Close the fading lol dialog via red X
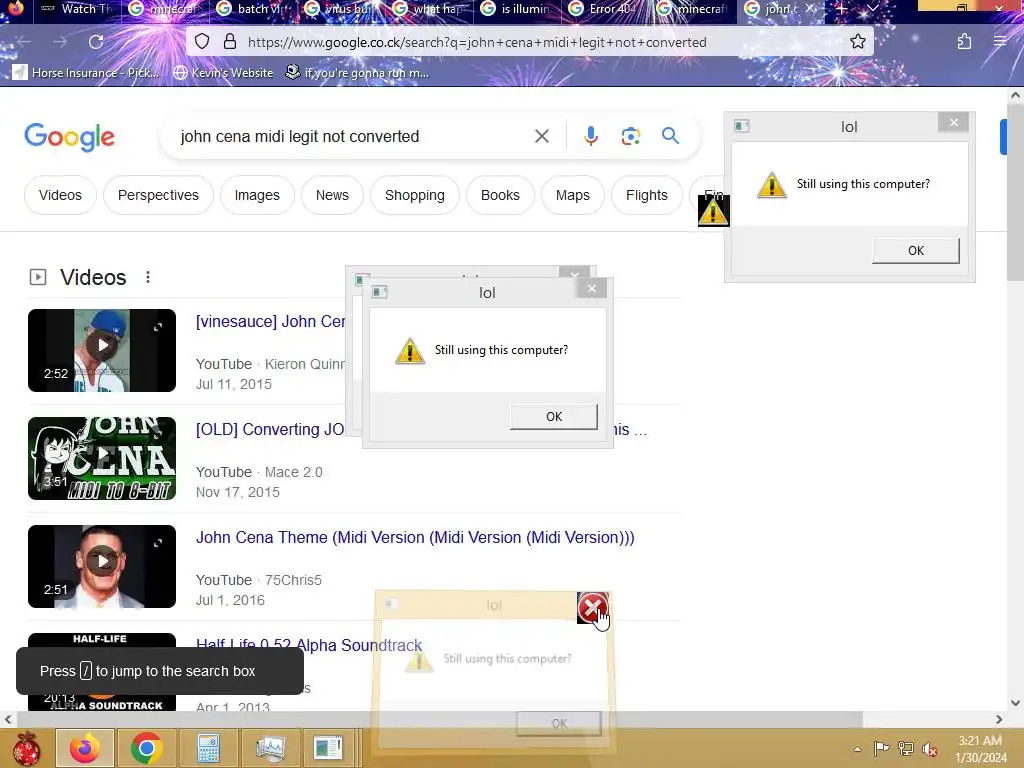 tap(592, 608)
